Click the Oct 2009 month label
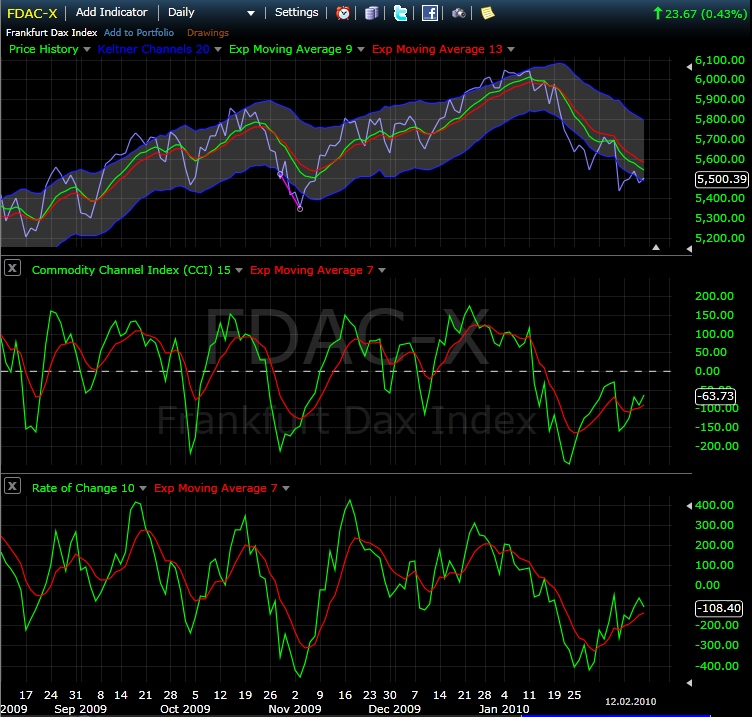This screenshot has height=717, width=752. (185, 709)
